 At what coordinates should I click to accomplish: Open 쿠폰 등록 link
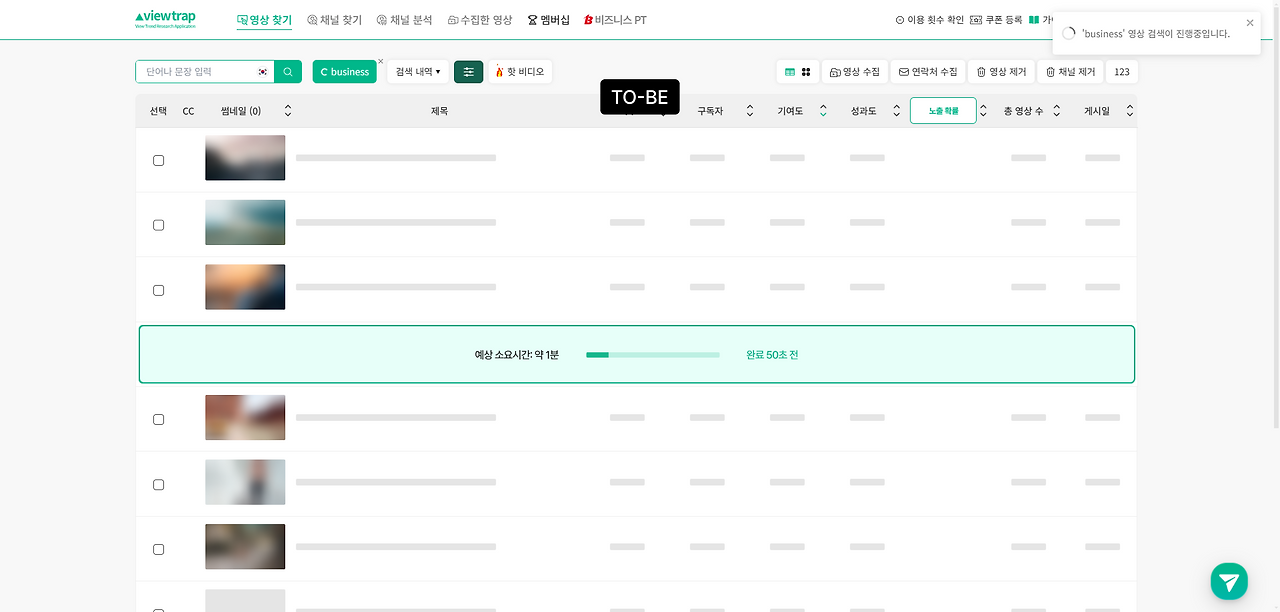click(x=996, y=20)
